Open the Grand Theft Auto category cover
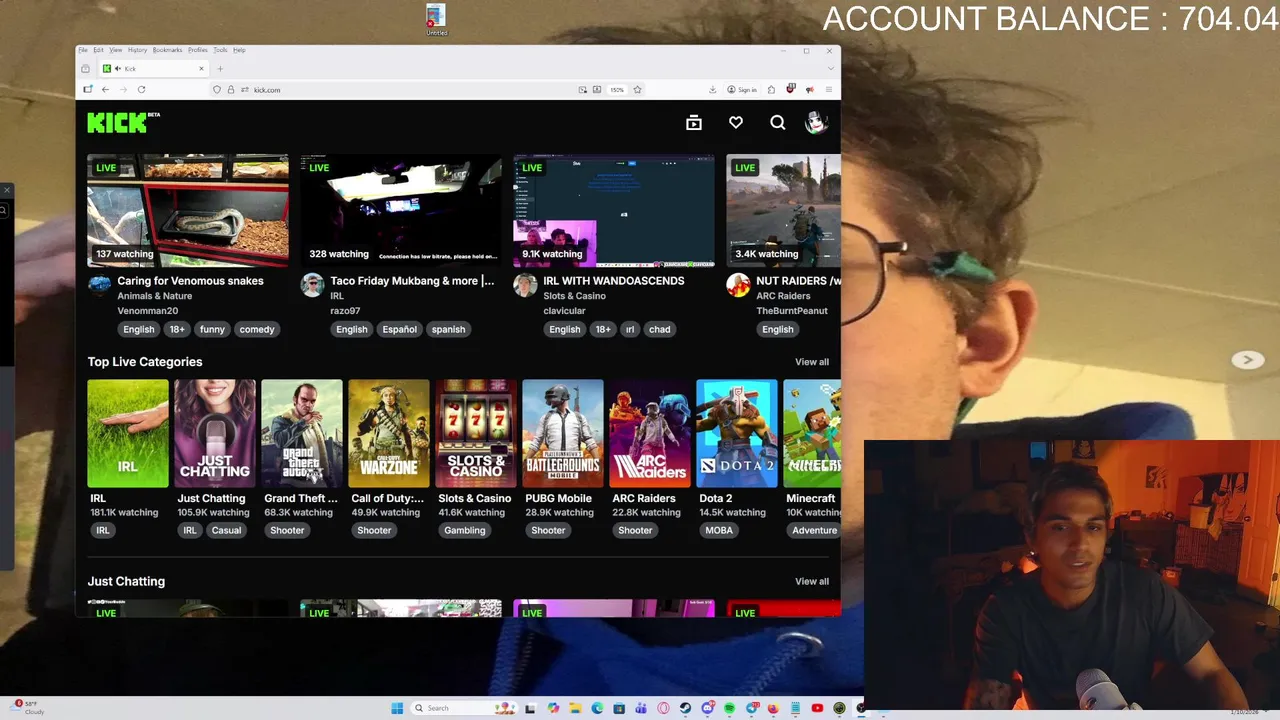 click(302, 434)
